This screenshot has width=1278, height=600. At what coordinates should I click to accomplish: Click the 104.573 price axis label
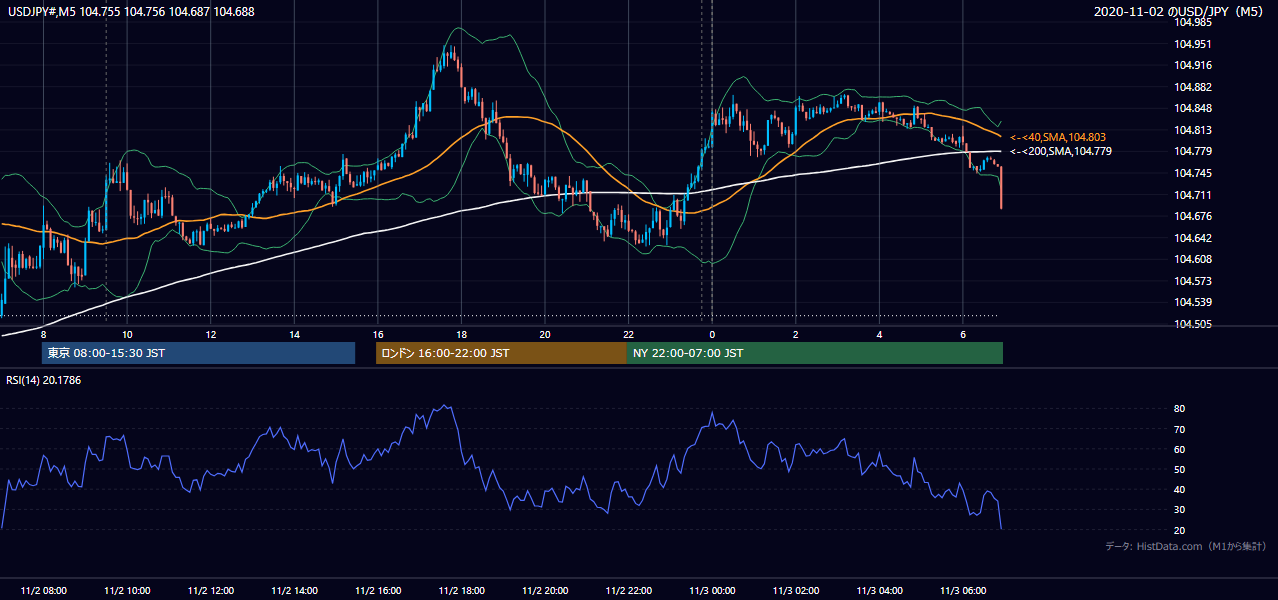coord(1193,281)
